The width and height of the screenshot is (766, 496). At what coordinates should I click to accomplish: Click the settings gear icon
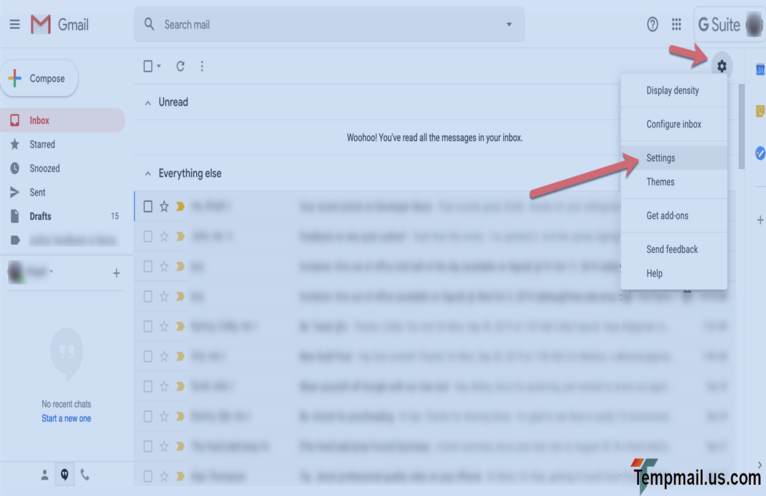721,67
